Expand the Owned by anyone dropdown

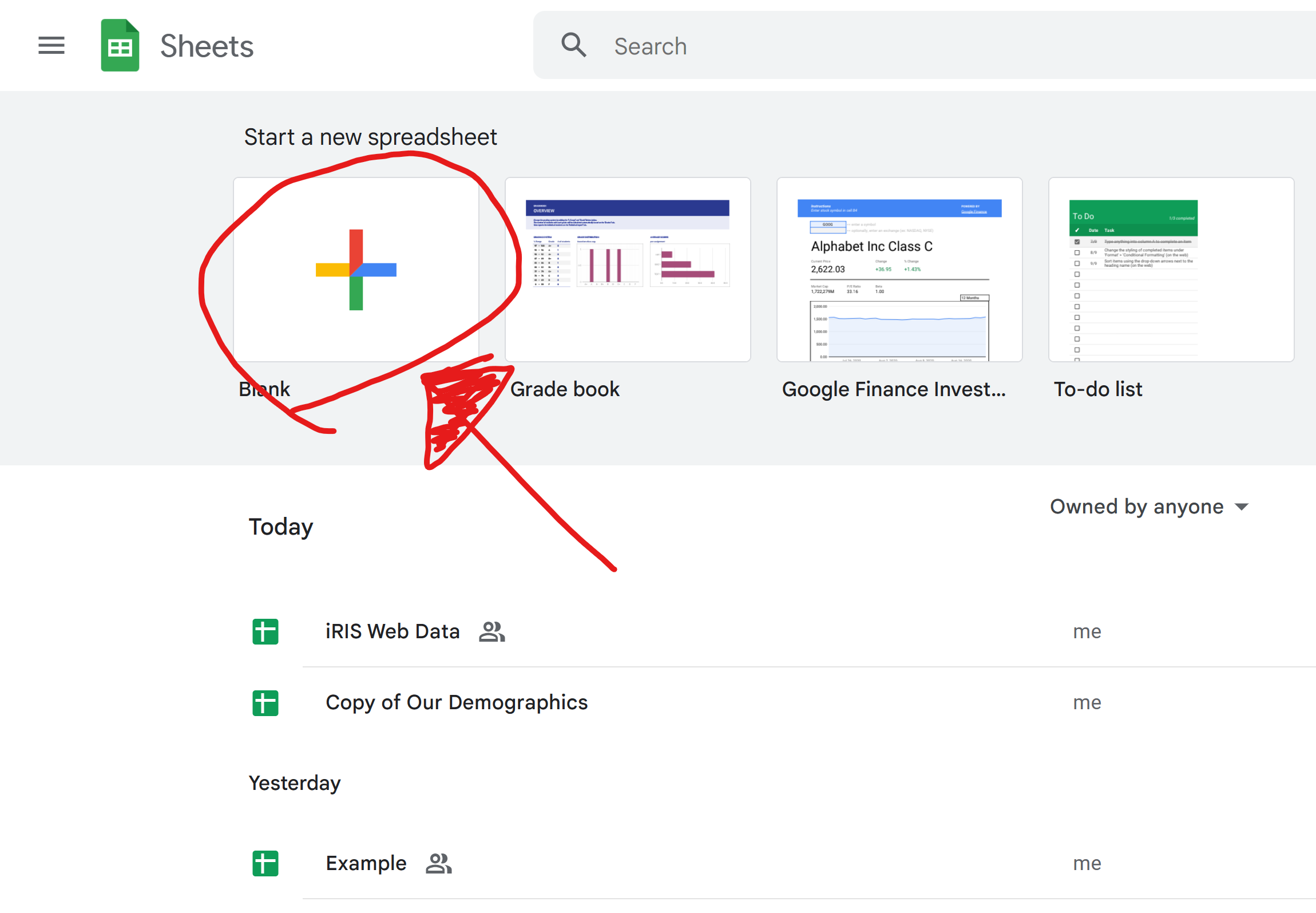pyautogui.click(x=1136, y=507)
